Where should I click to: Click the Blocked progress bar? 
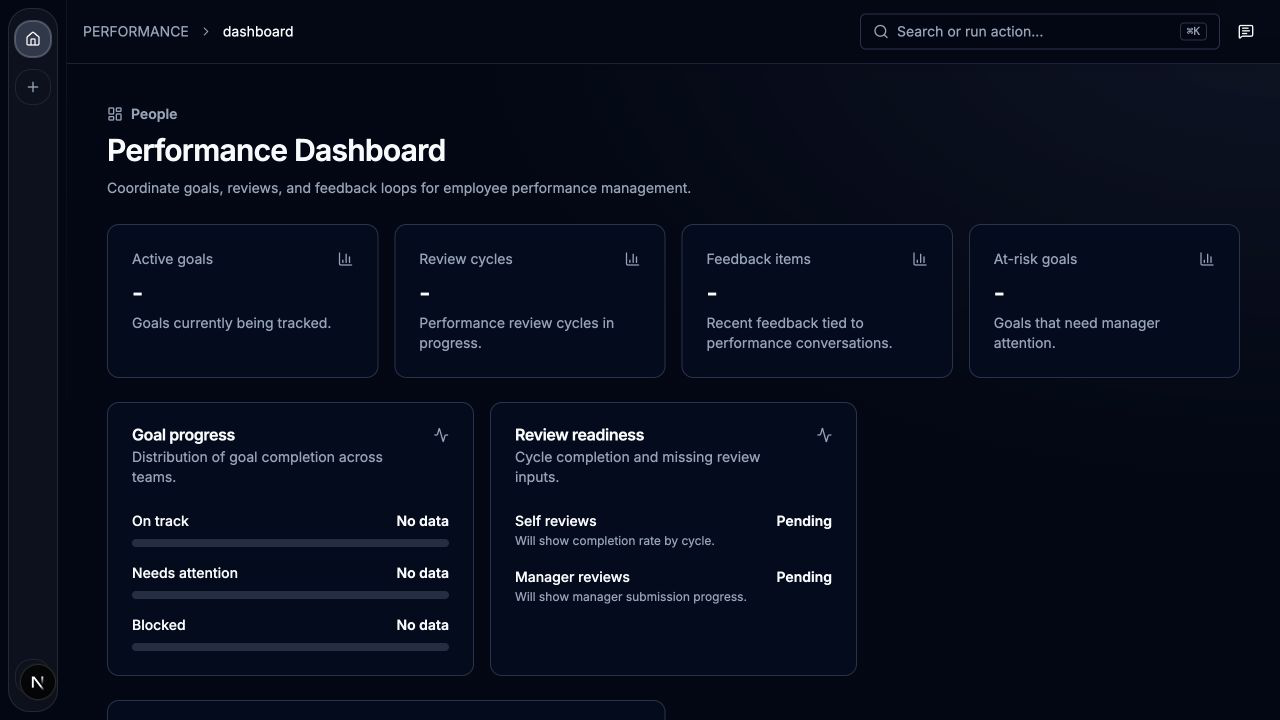pyautogui.click(x=290, y=647)
